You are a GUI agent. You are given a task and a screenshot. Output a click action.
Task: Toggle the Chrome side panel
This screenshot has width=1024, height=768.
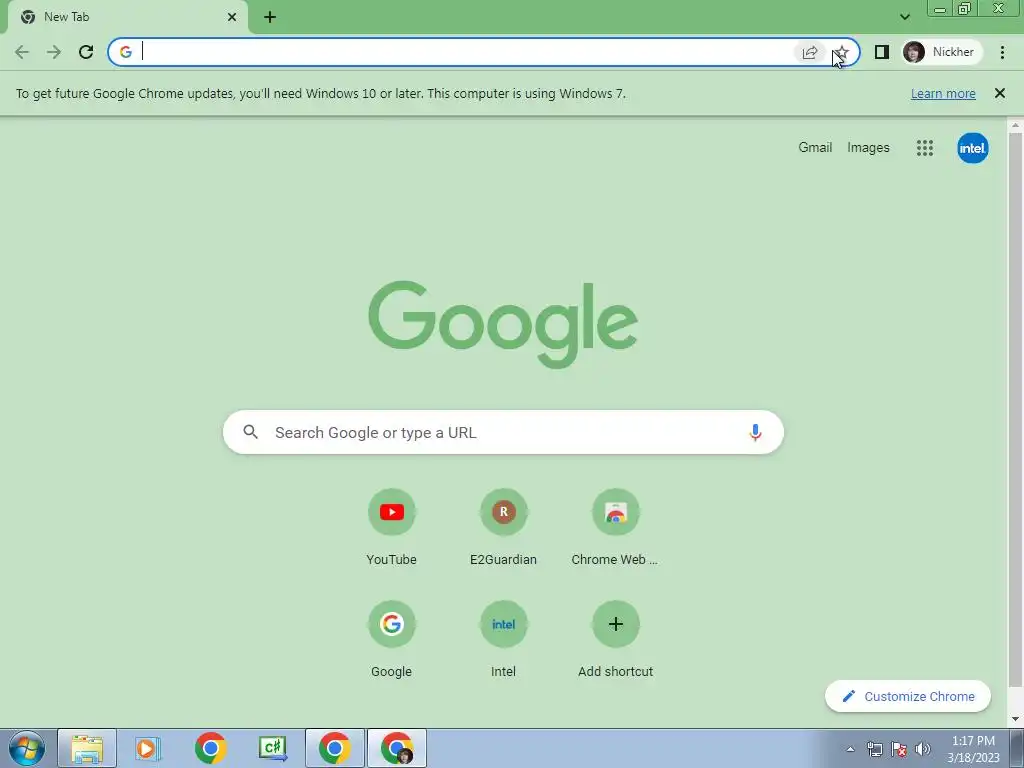pos(882,52)
